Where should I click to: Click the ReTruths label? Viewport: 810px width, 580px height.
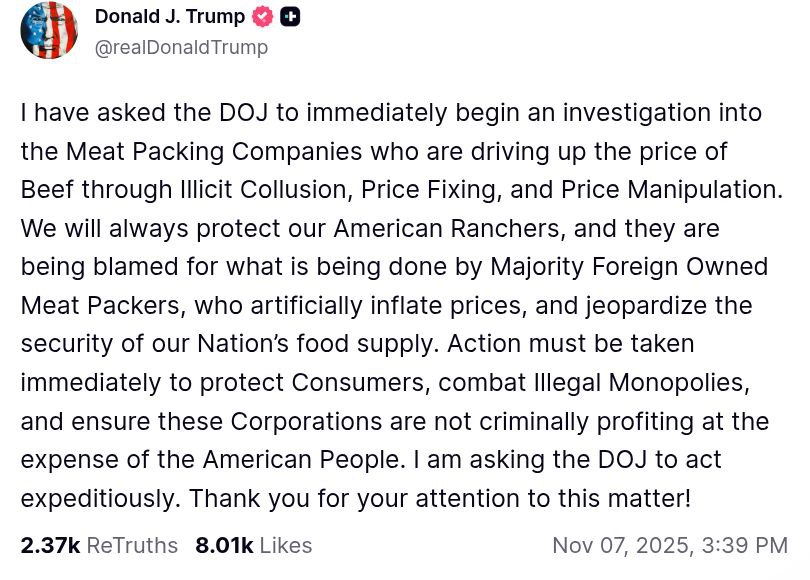click(132, 546)
